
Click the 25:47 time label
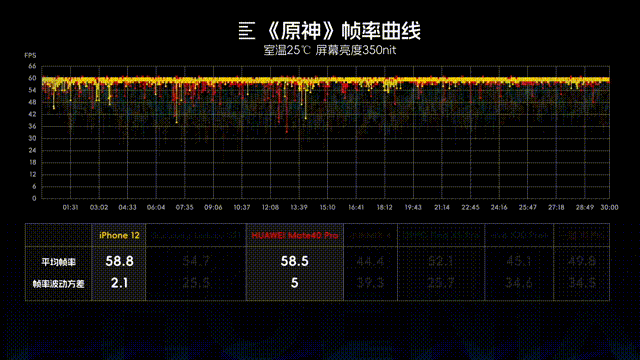527,207
